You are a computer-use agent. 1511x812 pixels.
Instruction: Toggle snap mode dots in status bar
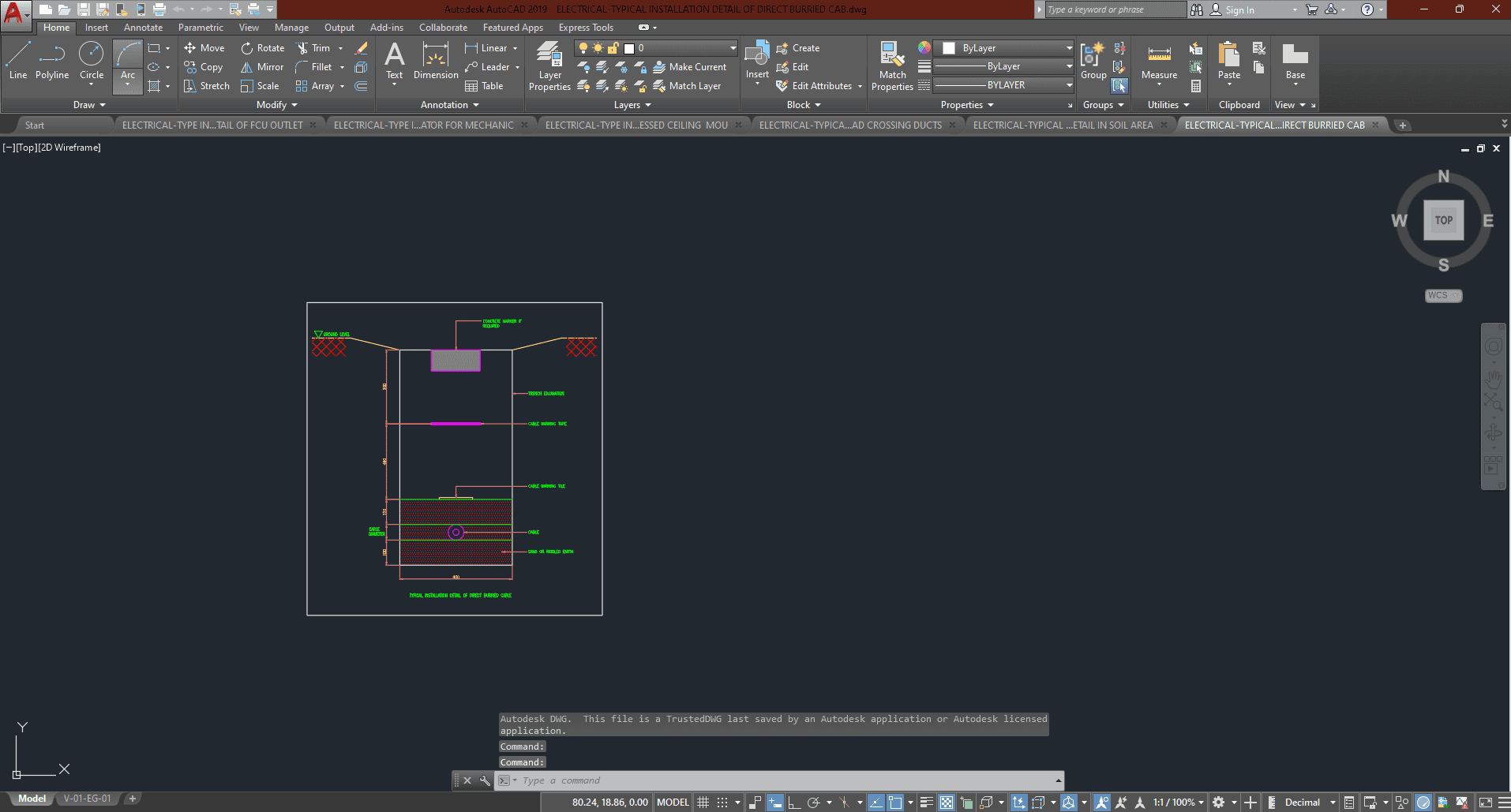click(x=722, y=803)
